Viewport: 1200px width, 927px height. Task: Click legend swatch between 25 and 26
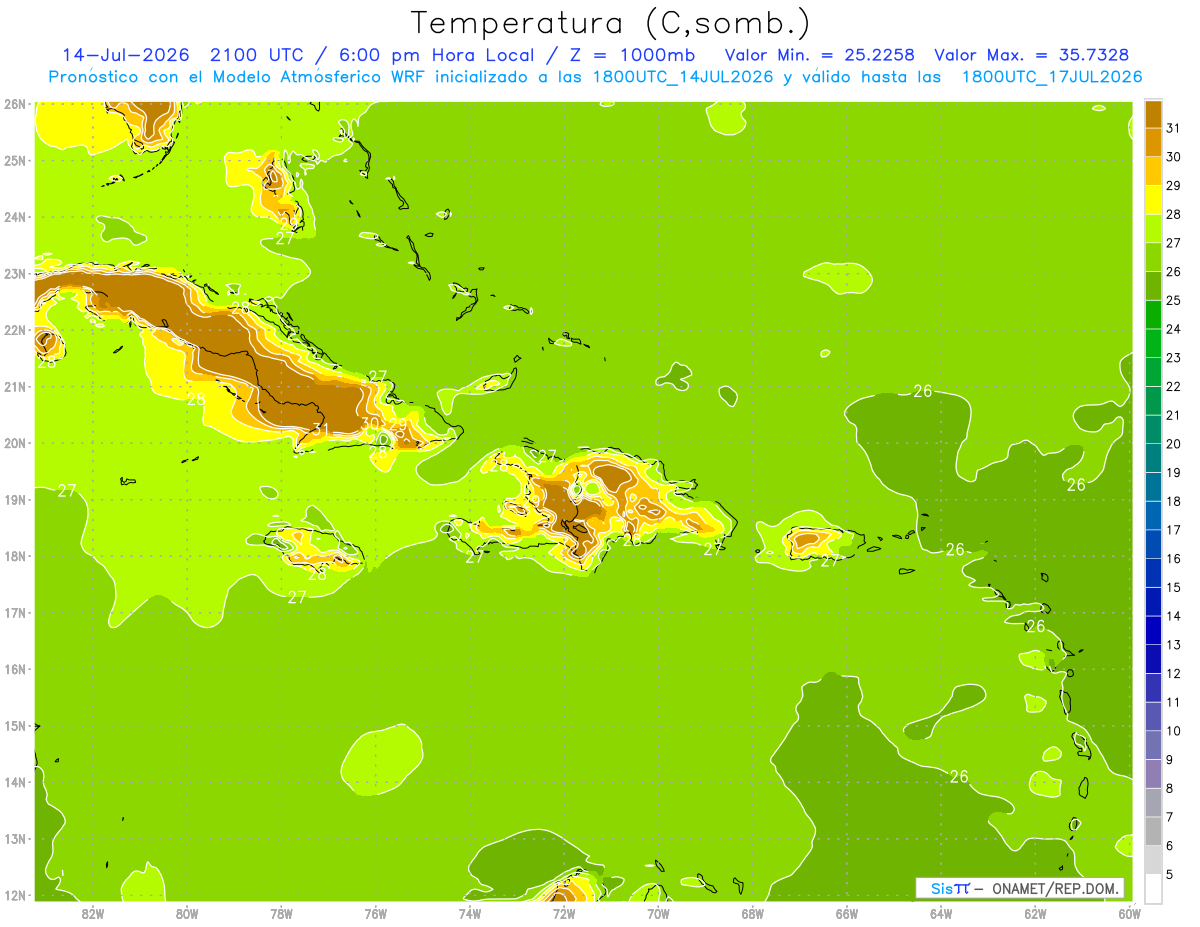(1153, 286)
